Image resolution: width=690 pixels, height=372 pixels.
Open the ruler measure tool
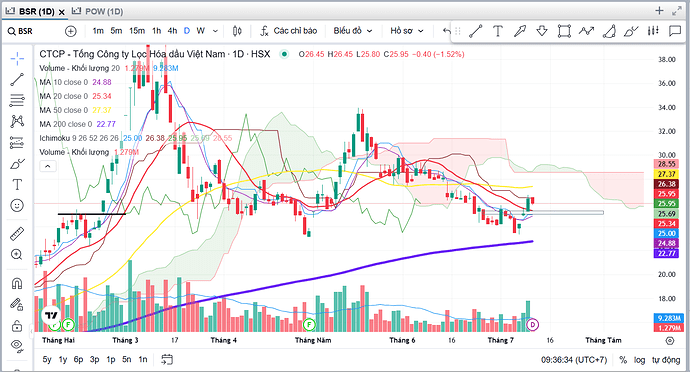click(x=17, y=234)
